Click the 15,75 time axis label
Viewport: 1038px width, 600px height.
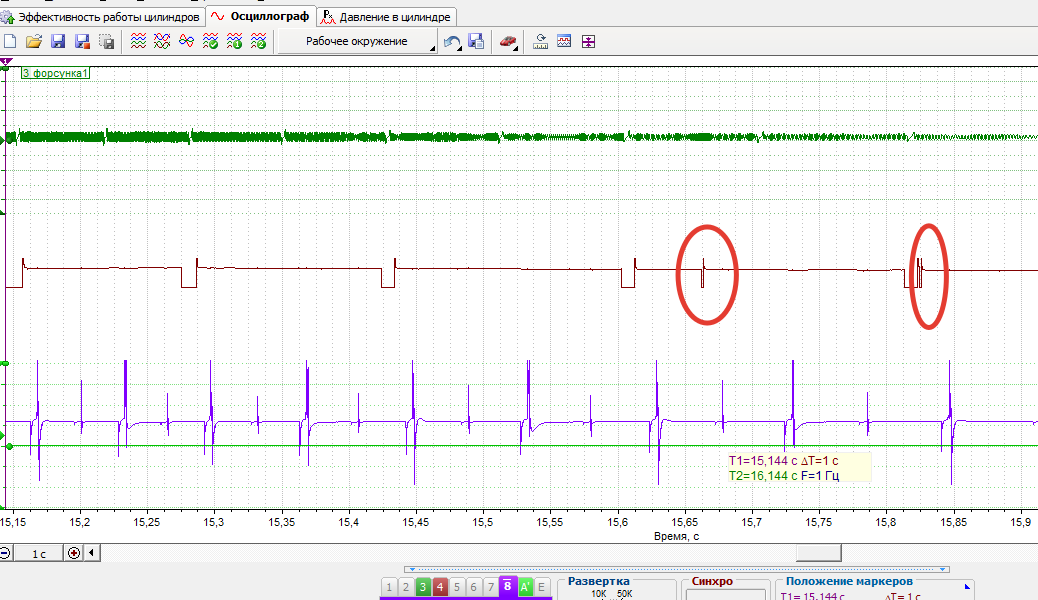[x=819, y=522]
